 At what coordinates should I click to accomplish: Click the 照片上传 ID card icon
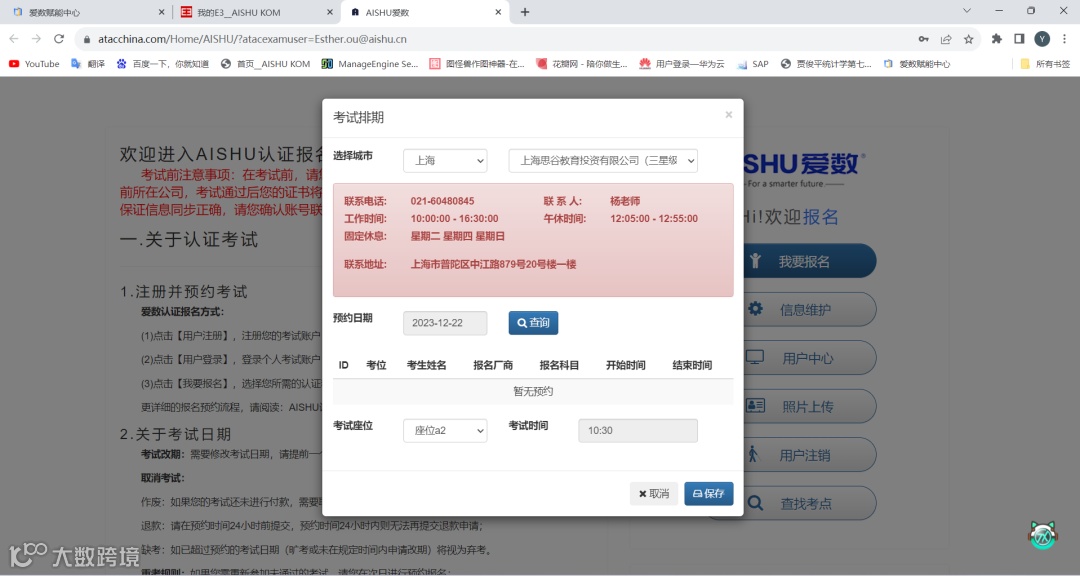(756, 405)
